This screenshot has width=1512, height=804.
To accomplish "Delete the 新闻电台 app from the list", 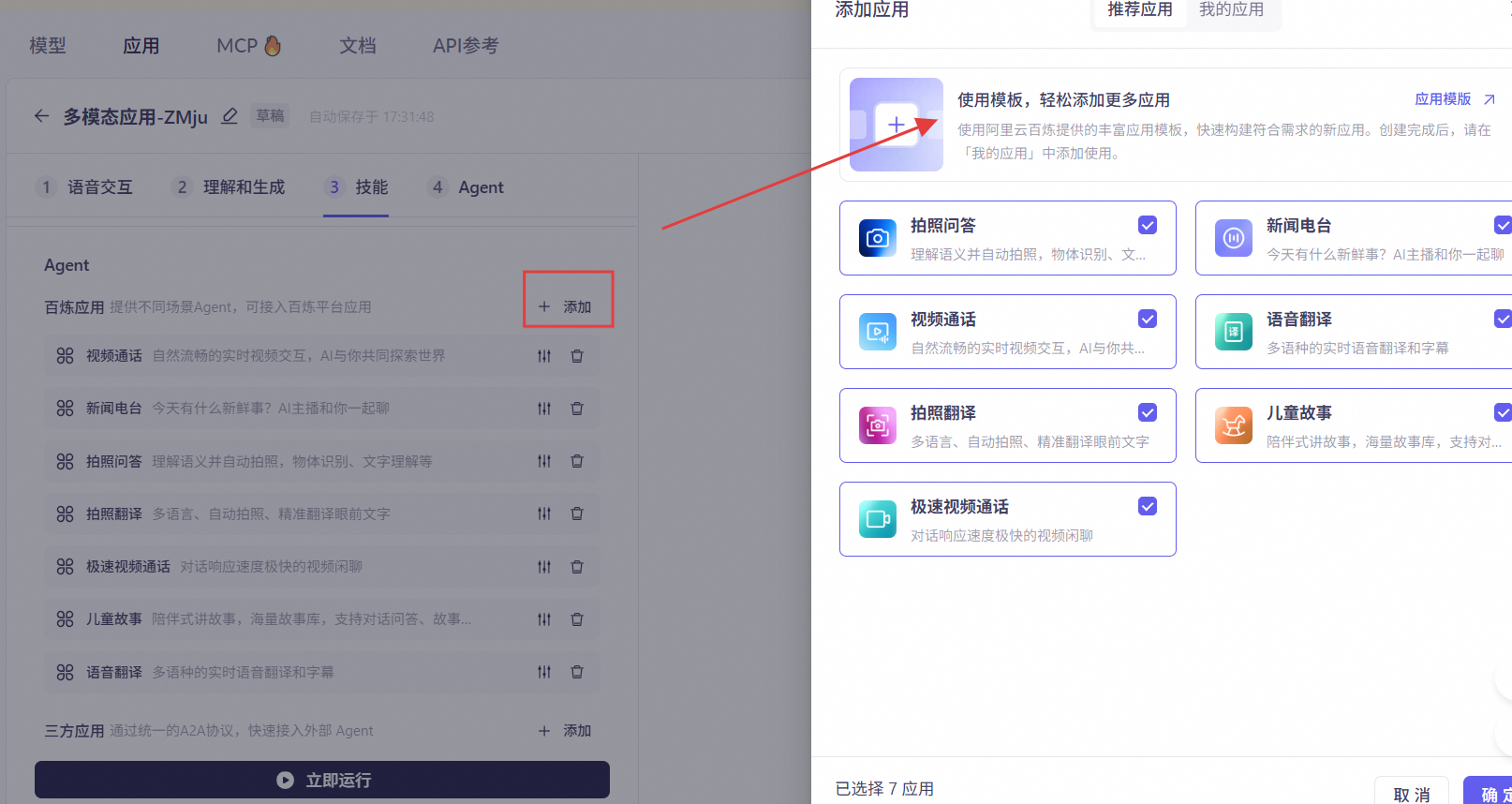I will tap(577, 409).
